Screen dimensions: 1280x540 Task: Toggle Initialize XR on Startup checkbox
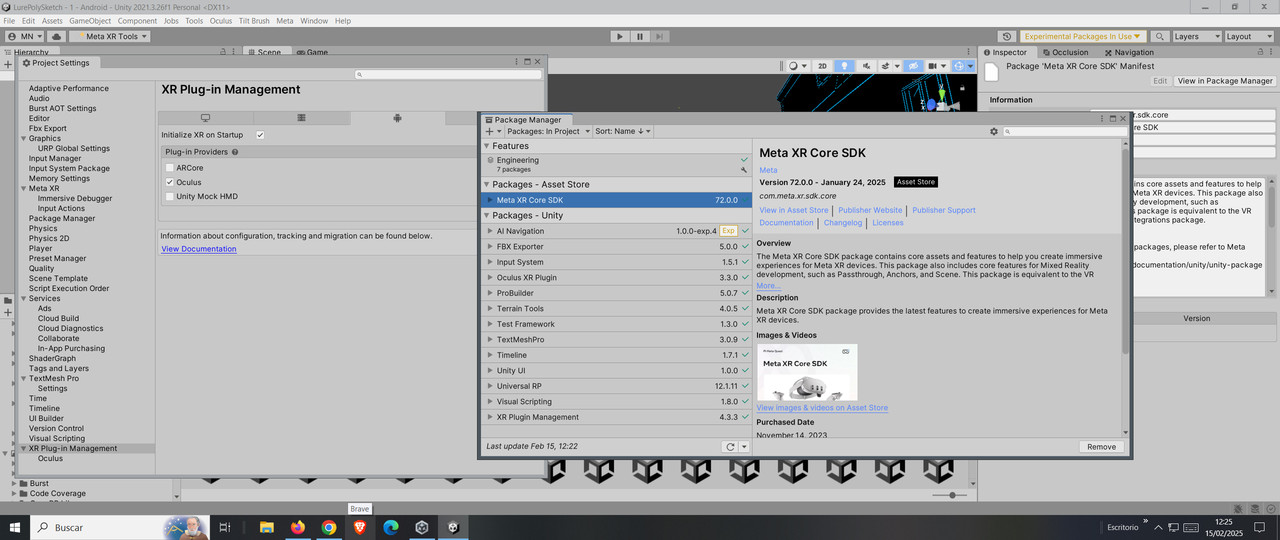pos(260,134)
